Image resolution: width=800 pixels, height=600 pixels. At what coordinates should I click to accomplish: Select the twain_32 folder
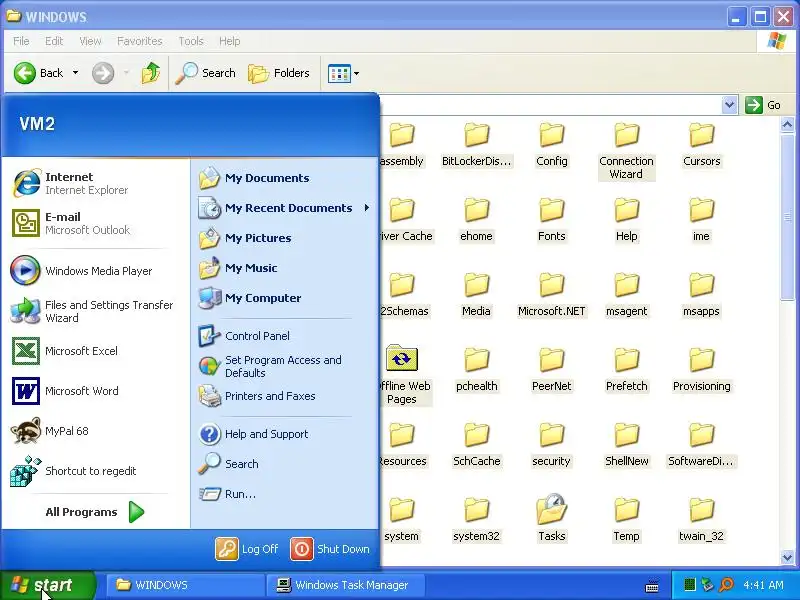click(702, 520)
